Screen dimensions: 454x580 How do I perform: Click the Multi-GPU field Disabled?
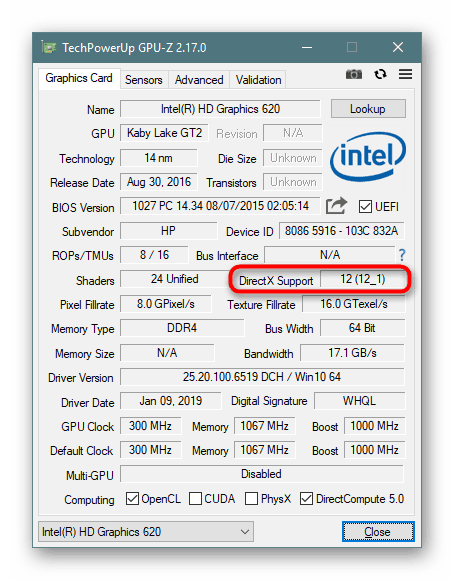point(262,474)
